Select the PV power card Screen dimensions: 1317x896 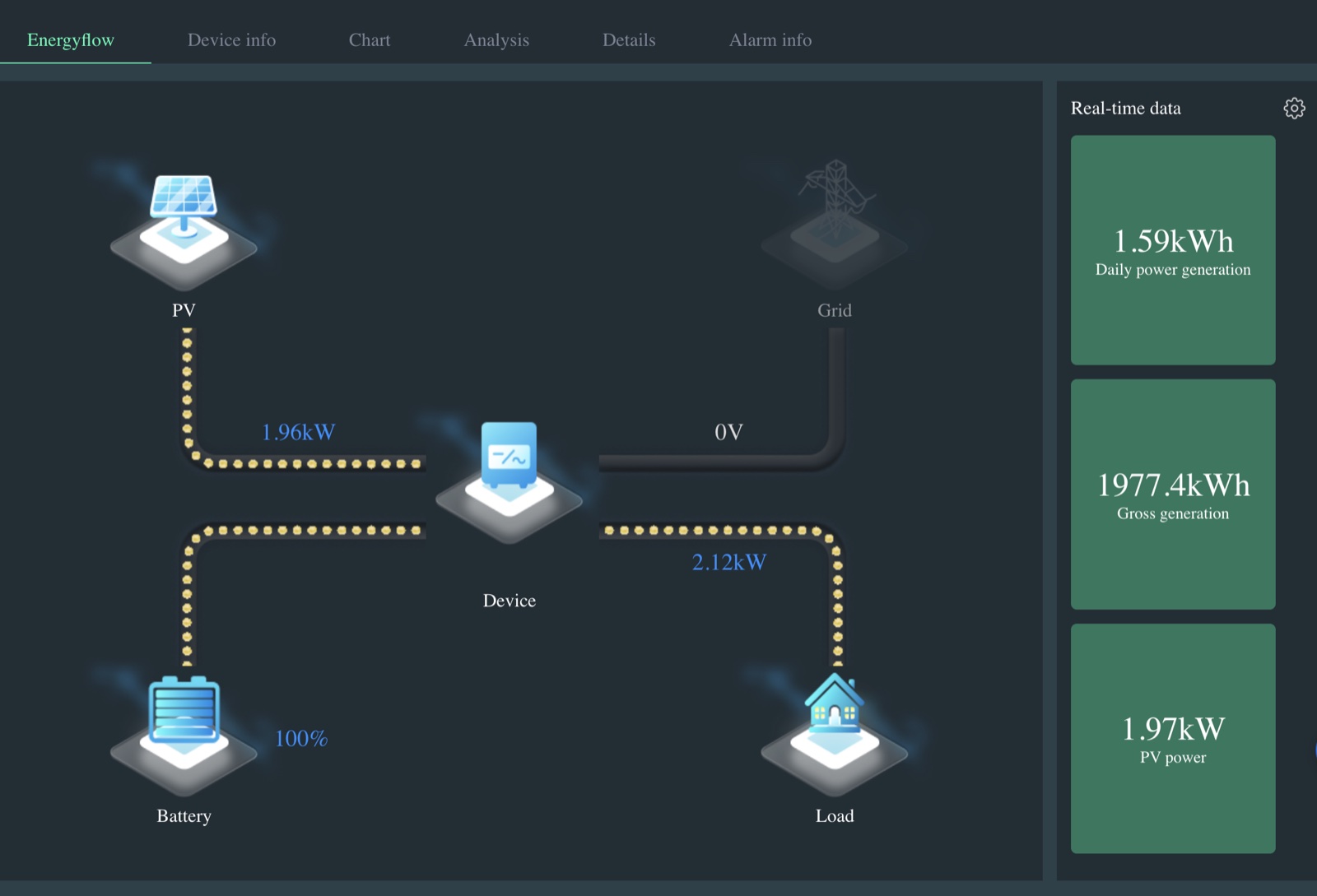click(x=1173, y=738)
